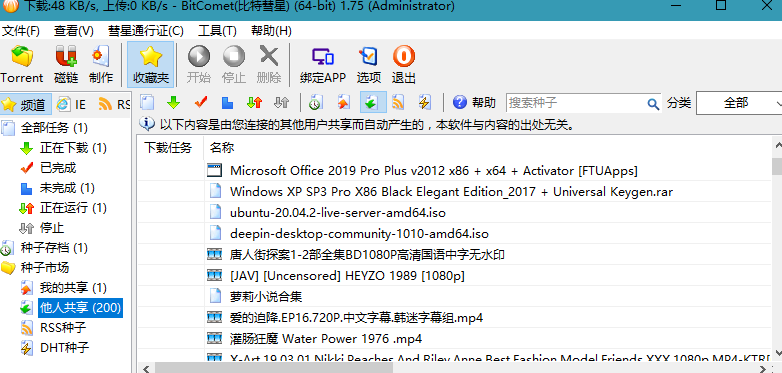Select 爱的迫降.EP16.720P row
The height and width of the screenshot is (373, 782).
pos(454,317)
